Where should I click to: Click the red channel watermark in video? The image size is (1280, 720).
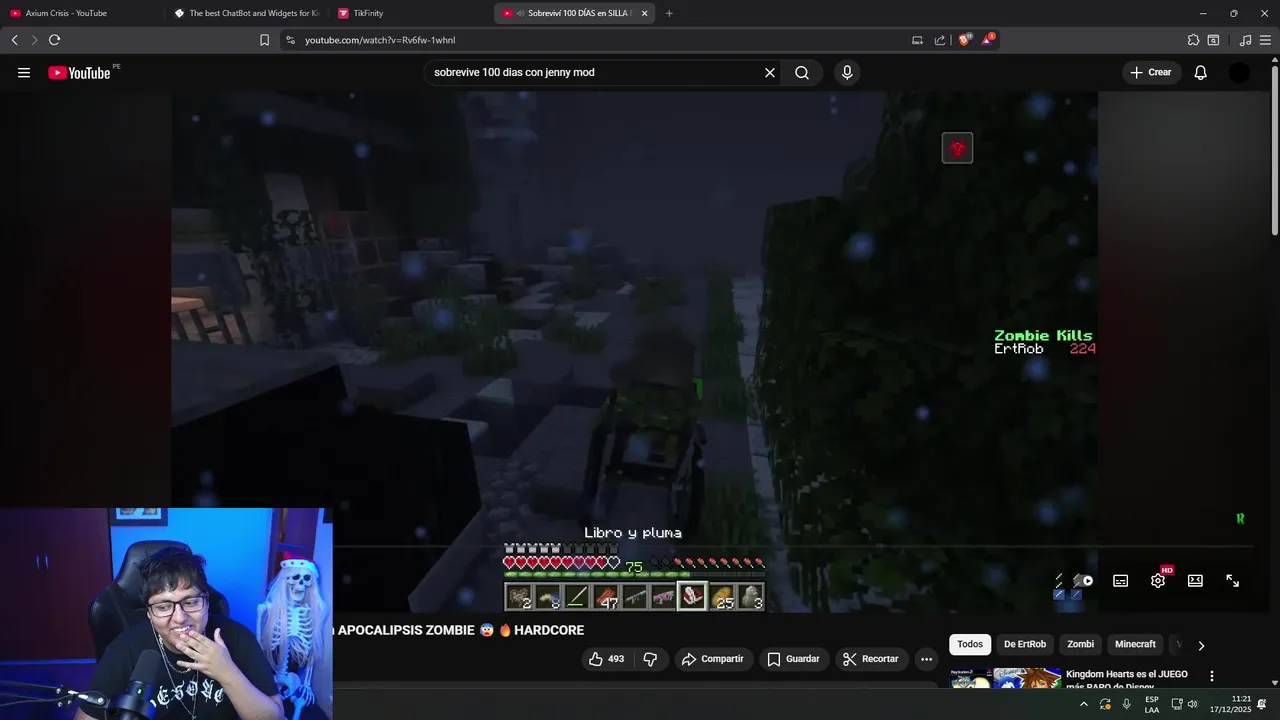tap(957, 148)
